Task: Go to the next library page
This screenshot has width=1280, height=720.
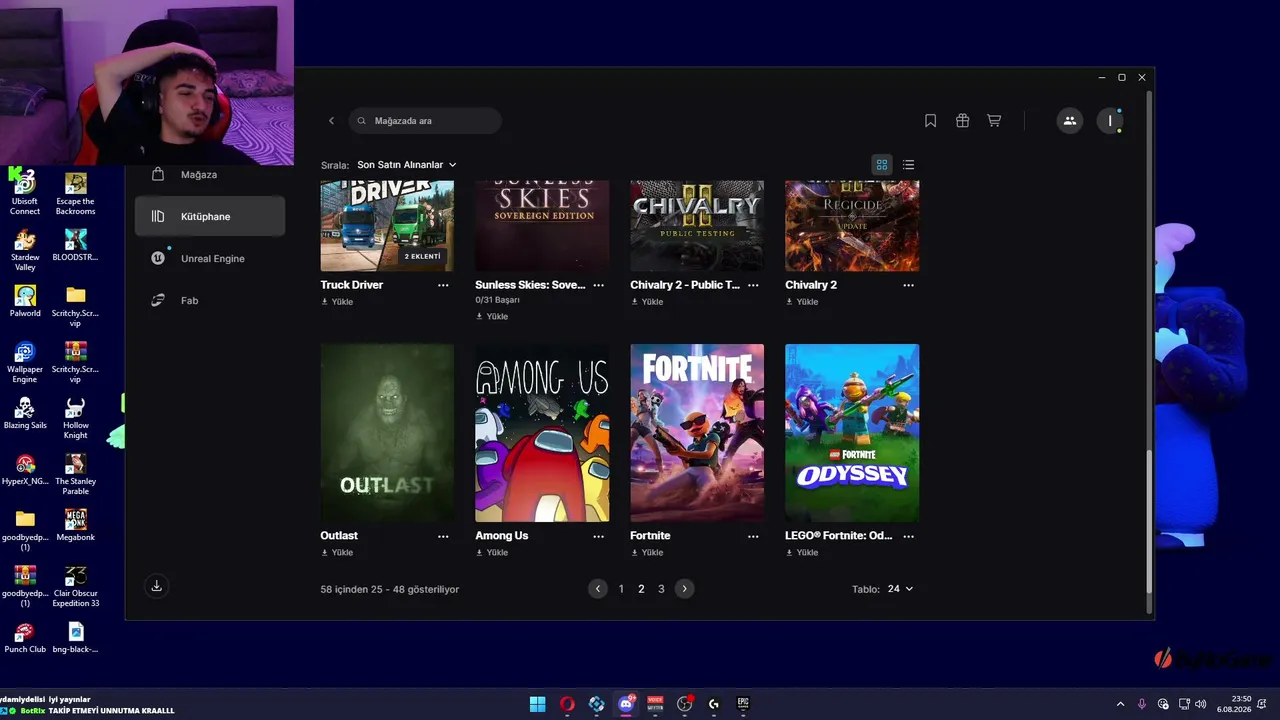Action: [684, 589]
